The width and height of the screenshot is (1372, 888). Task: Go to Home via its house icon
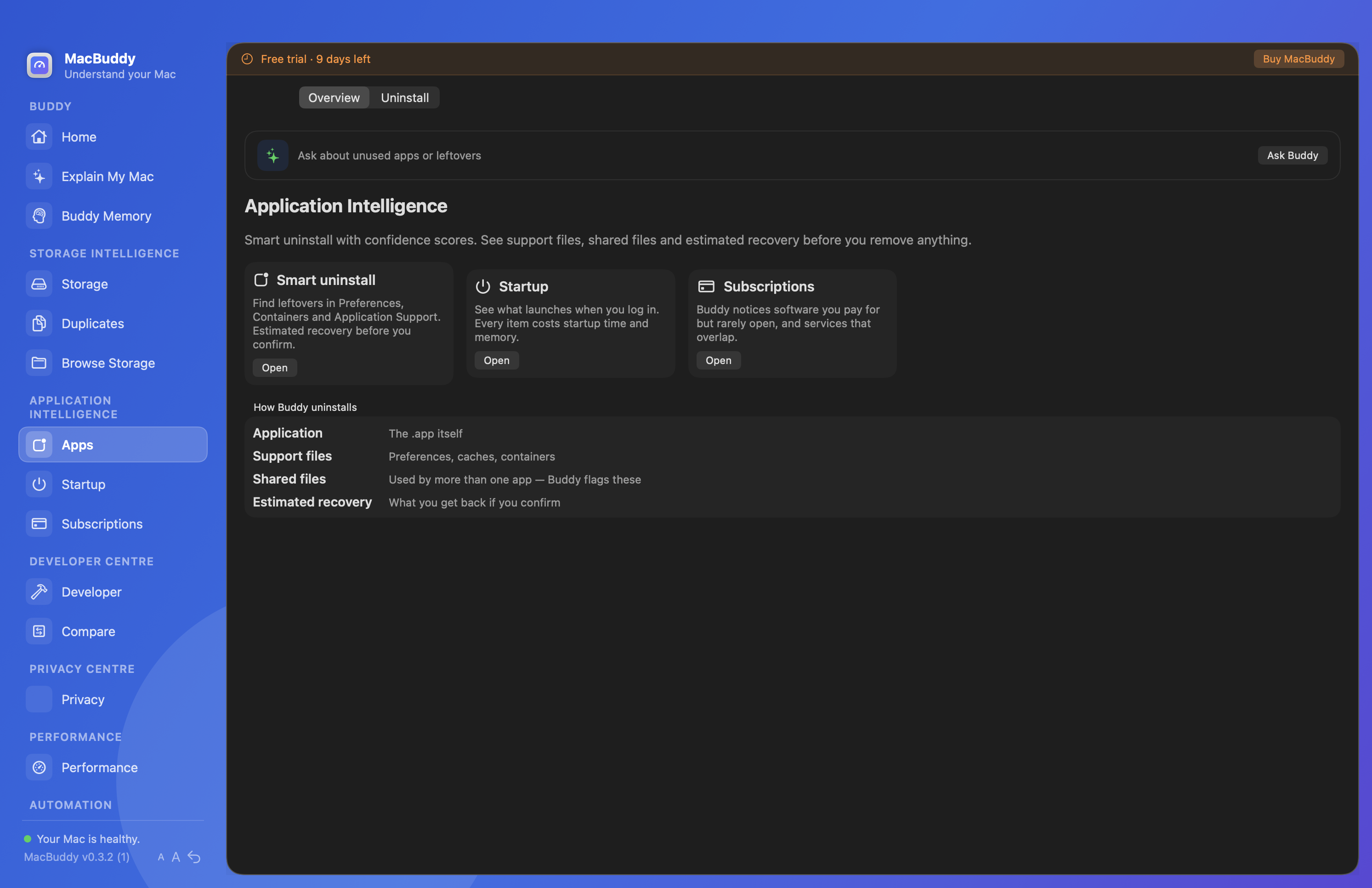39,137
